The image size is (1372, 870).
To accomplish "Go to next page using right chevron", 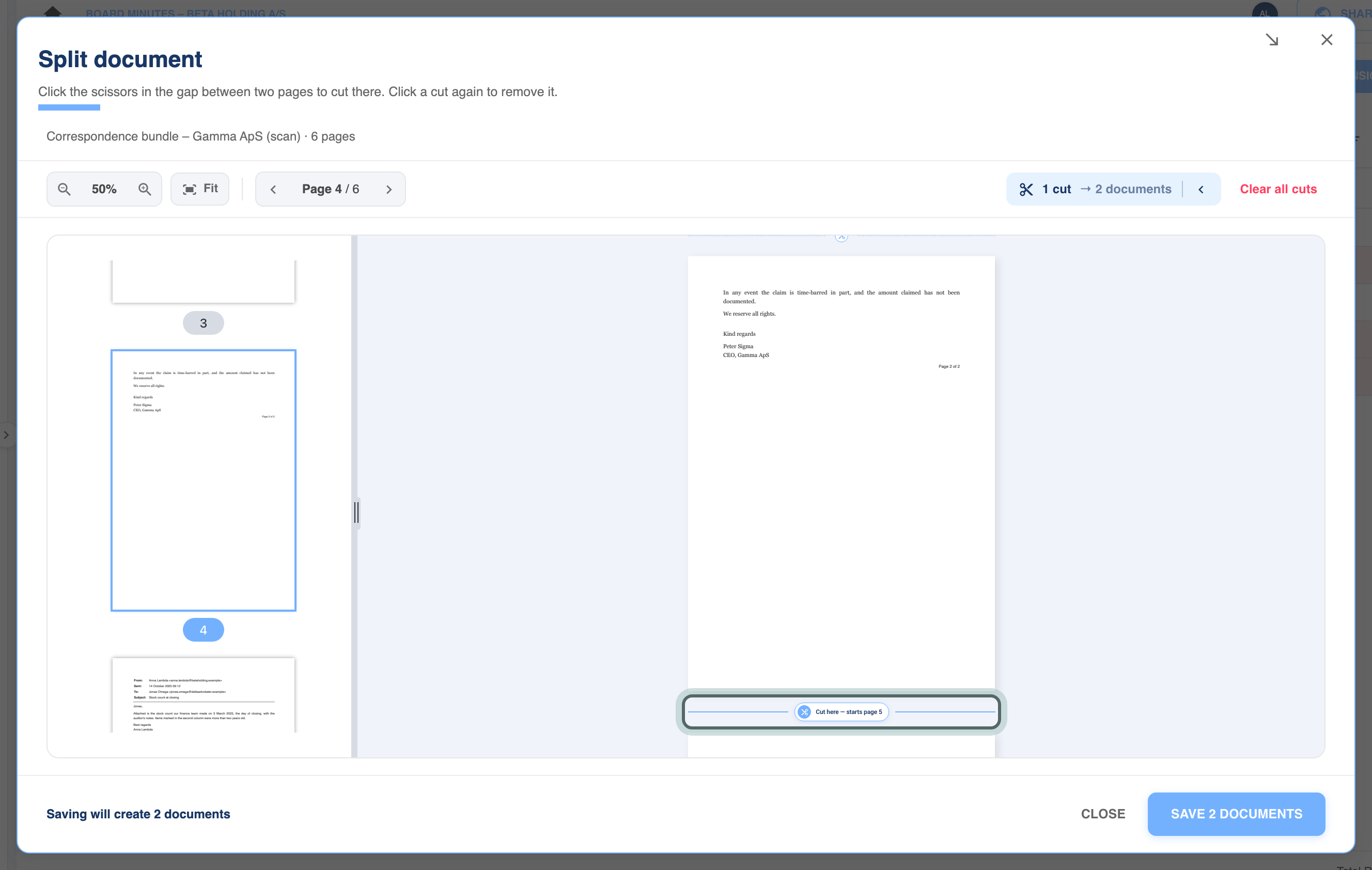I will pos(389,189).
